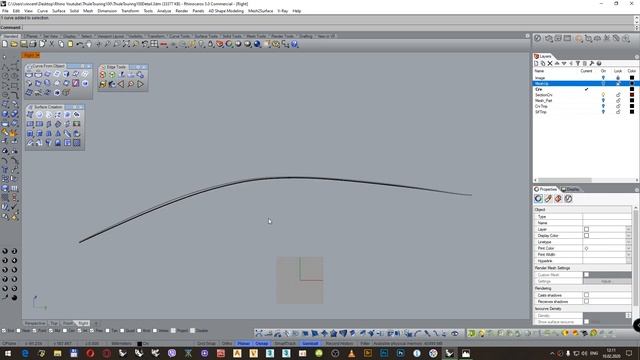The image size is (640, 360).
Task: Toggle visibility bulb of Image layer
Action: pos(603,78)
